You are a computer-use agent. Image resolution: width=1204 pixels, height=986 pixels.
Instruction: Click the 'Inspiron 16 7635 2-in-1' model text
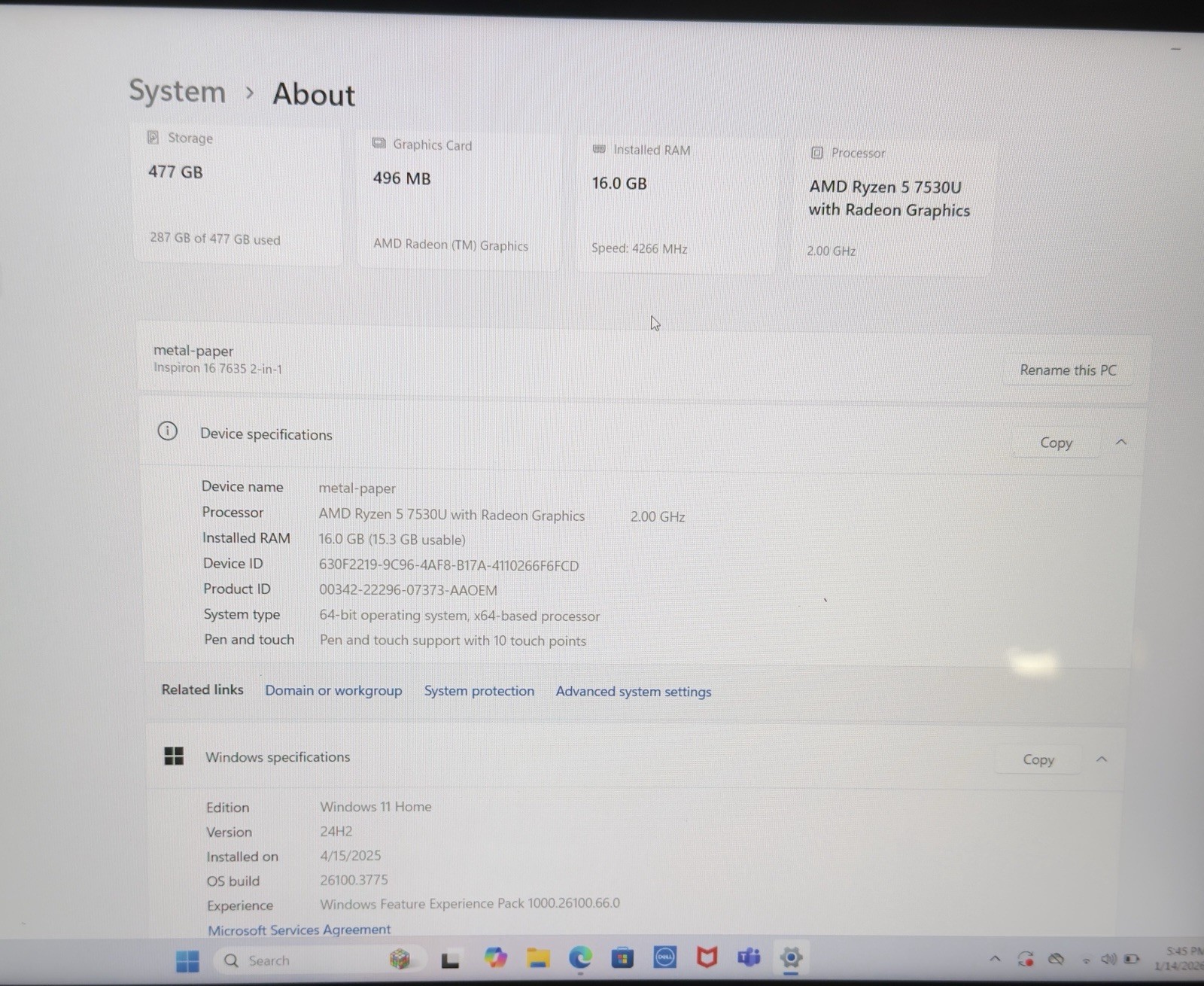(x=218, y=368)
